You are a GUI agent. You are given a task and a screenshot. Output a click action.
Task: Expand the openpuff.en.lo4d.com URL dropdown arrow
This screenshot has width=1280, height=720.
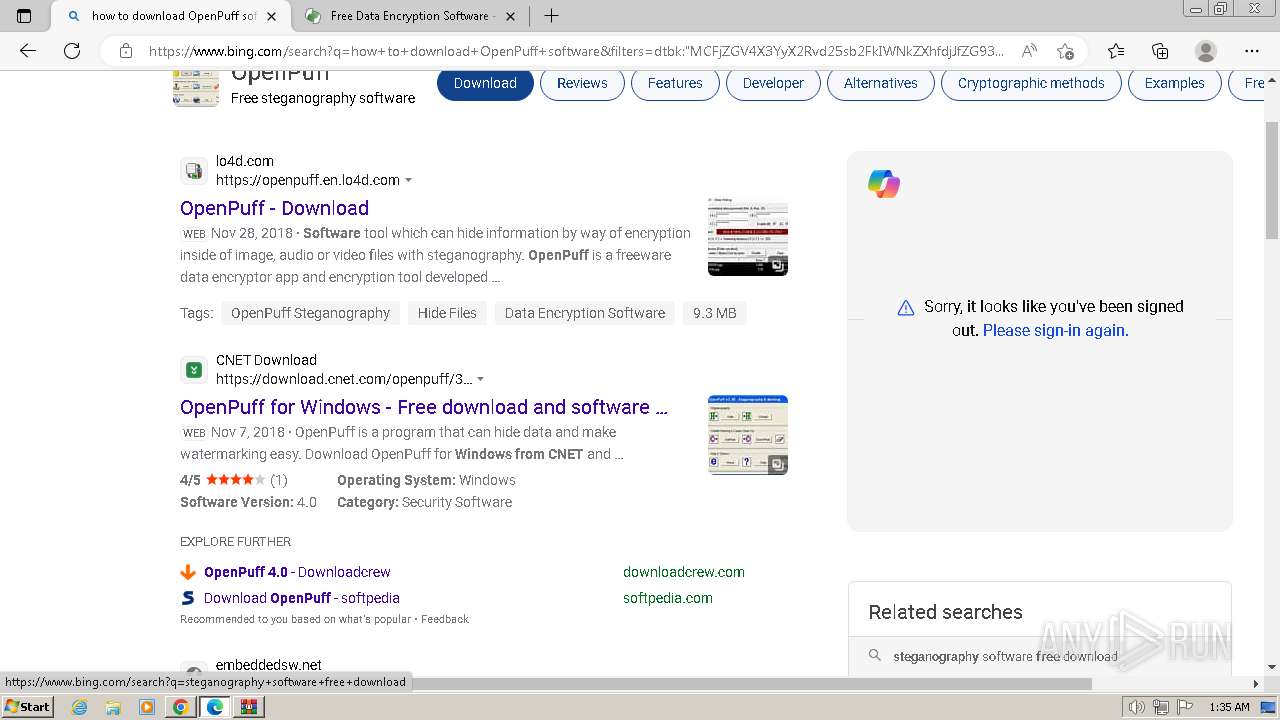[408, 181]
